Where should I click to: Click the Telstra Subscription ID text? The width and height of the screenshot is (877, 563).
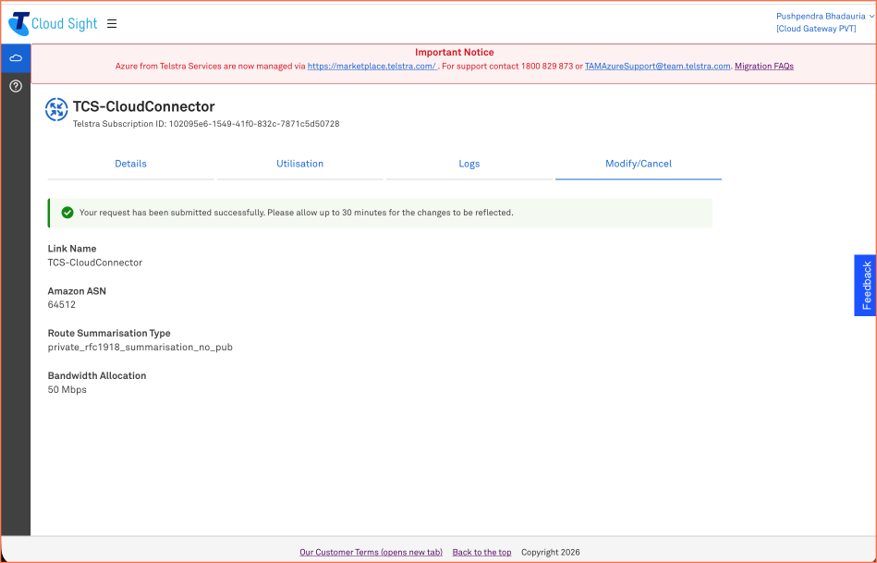point(206,124)
